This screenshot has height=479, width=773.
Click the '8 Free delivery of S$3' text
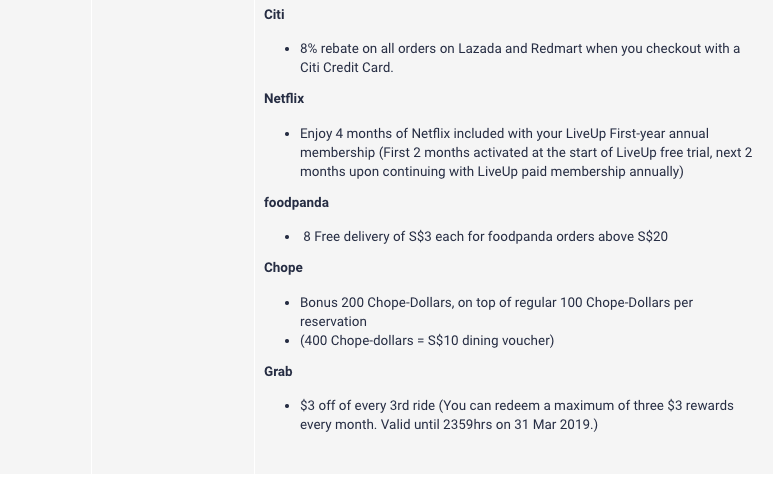point(485,236)
